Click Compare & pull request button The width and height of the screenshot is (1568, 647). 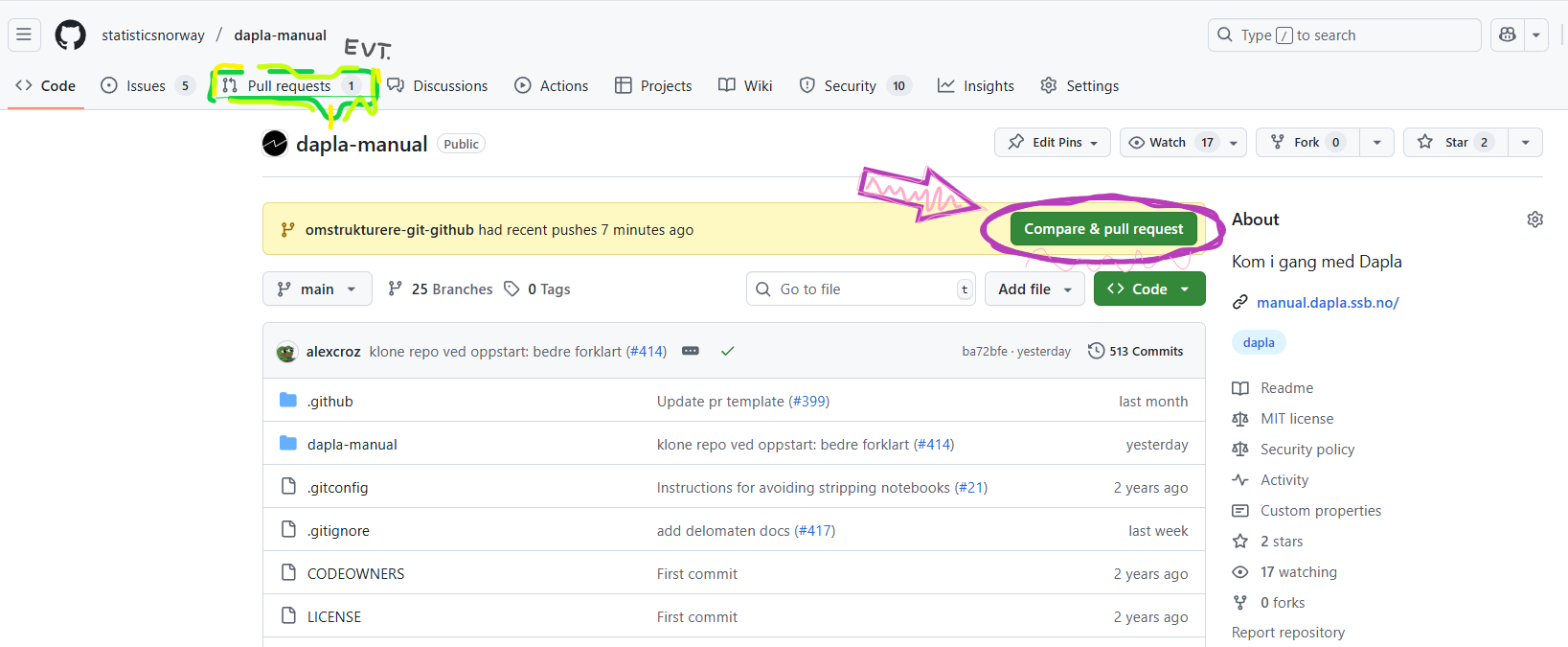coord(1103,229)
